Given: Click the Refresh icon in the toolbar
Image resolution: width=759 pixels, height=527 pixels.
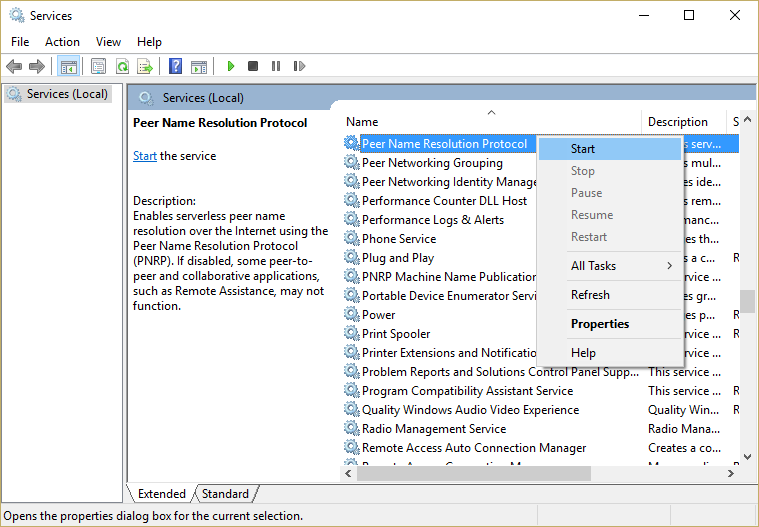Looking at the screenshot, I should [122, 67].
